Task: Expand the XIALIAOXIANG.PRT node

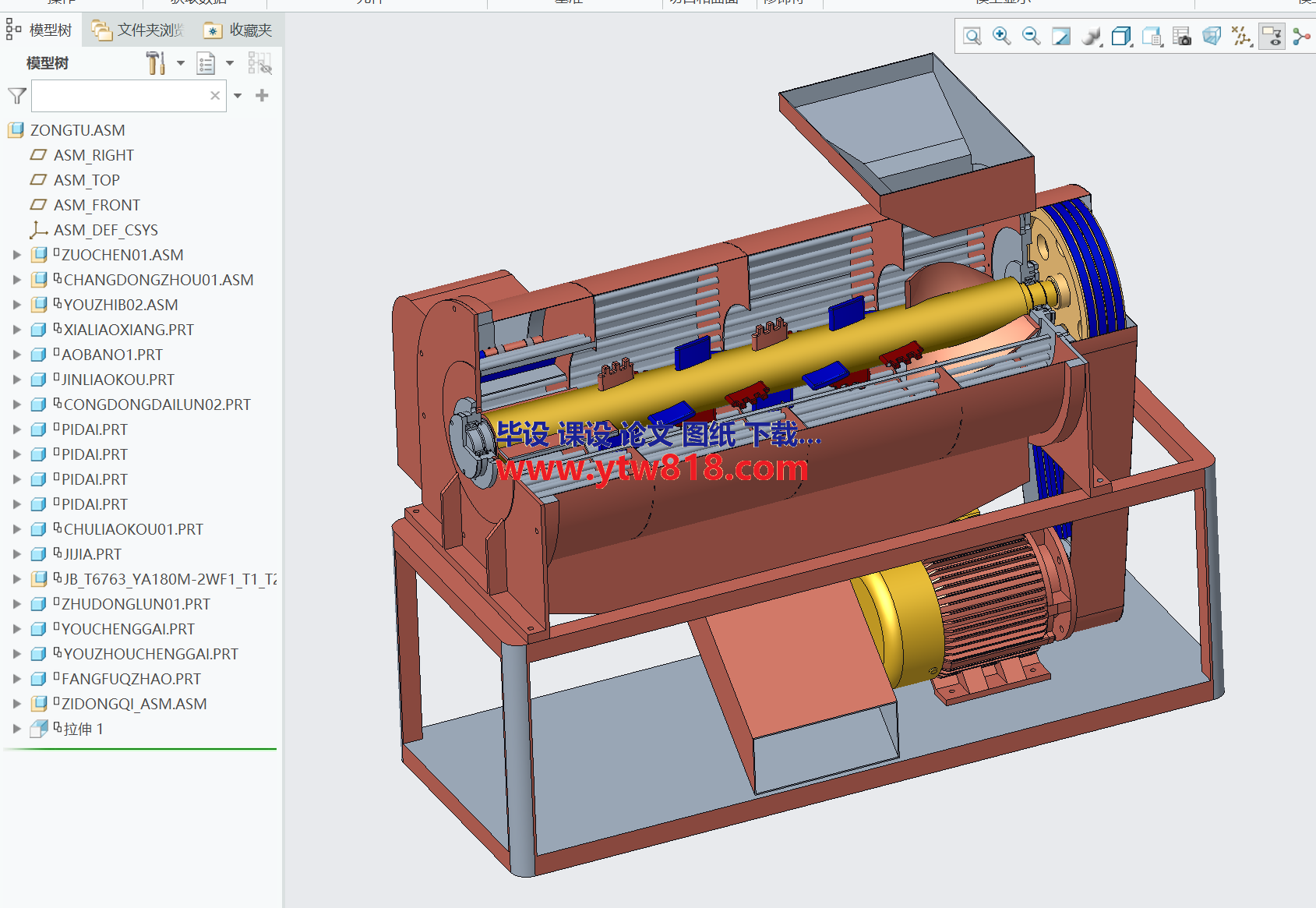Action: 16,330
